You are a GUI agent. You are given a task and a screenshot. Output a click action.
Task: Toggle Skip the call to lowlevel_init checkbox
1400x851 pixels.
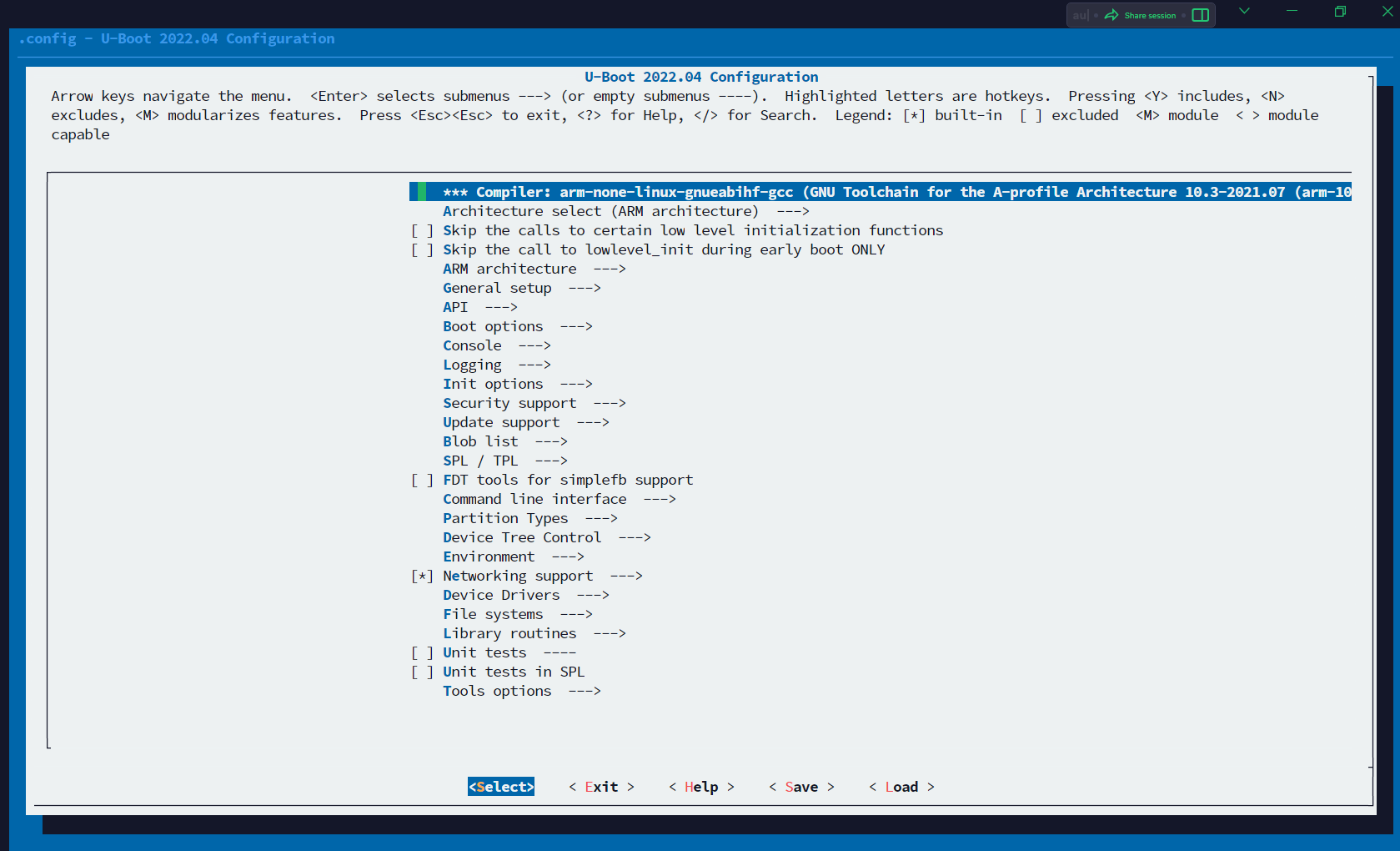[x=422, y=250]
